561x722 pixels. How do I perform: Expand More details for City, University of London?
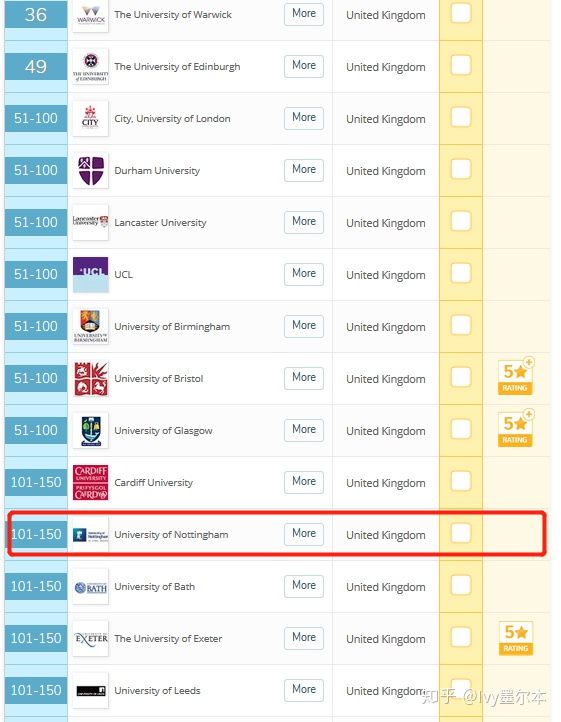point(304,118)
